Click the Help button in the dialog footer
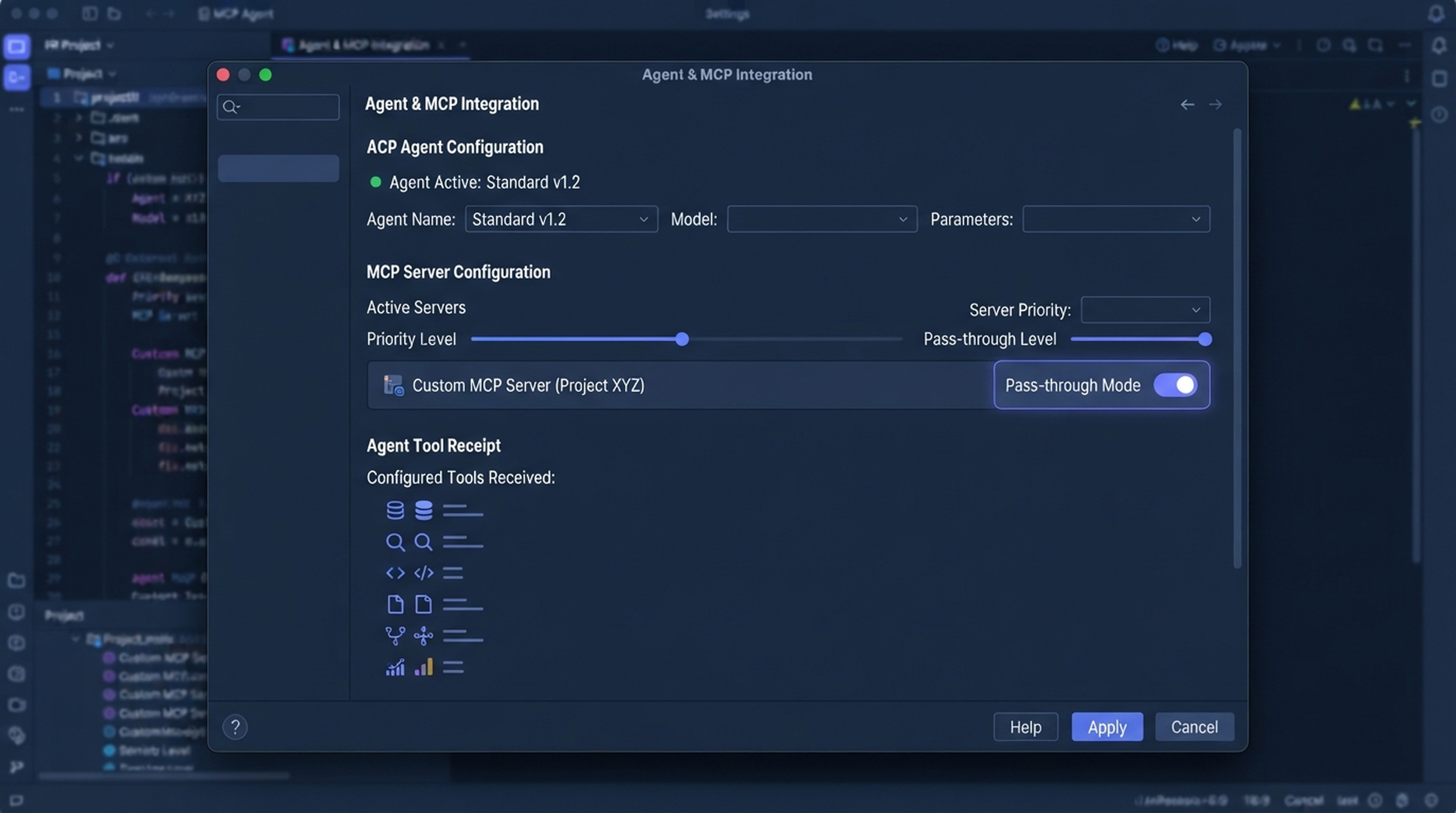 coord(1025,727)
